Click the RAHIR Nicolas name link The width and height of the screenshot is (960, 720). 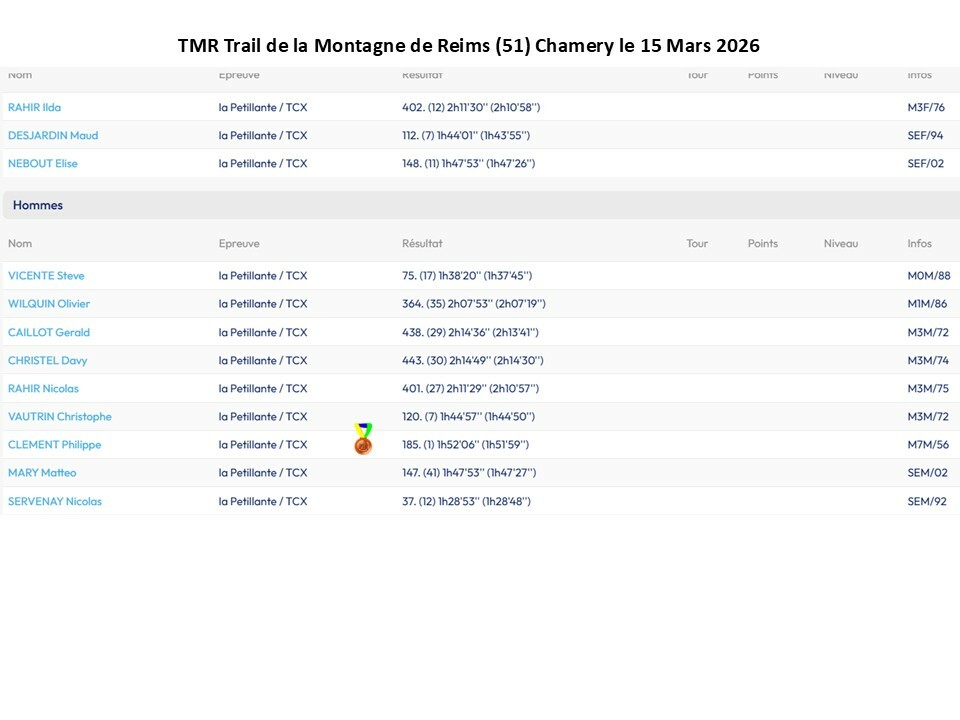click(43, 388)
